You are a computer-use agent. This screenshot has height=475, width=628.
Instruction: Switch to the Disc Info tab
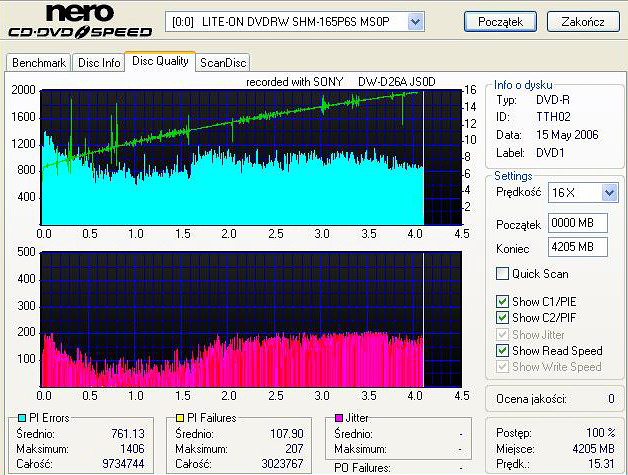[x=99, y=63]
